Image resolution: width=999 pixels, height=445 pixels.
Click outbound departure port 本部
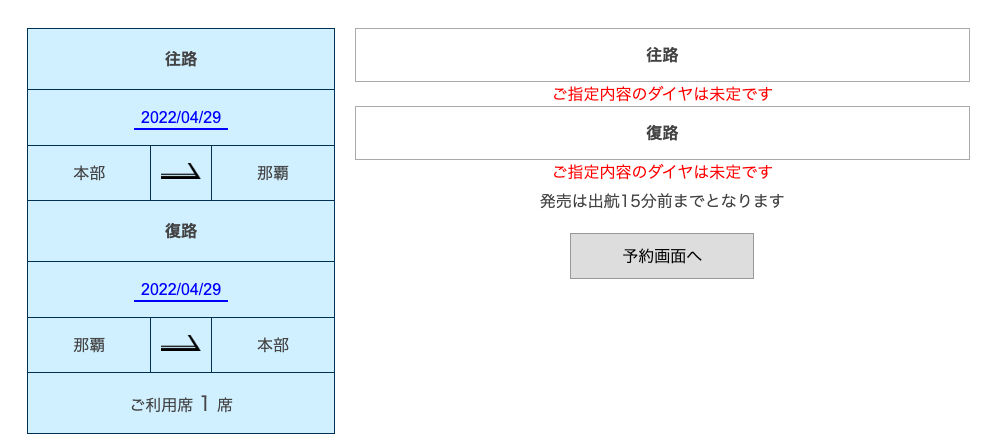(x=89, y=173)
